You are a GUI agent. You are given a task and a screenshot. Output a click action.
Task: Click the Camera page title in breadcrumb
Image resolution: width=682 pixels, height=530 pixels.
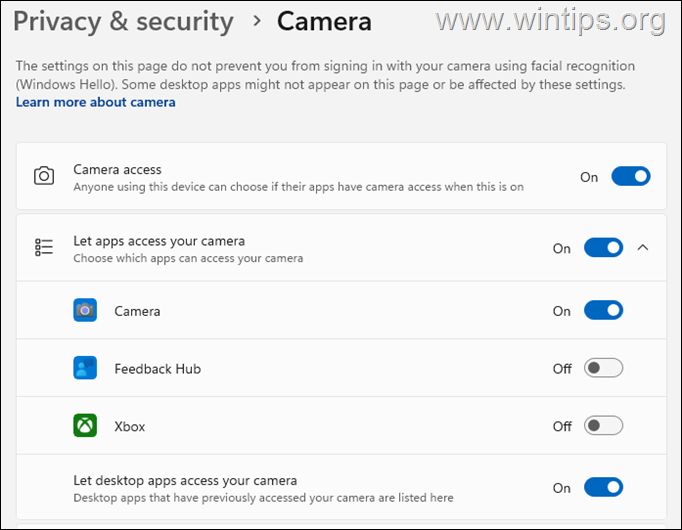tap(324, 21)
